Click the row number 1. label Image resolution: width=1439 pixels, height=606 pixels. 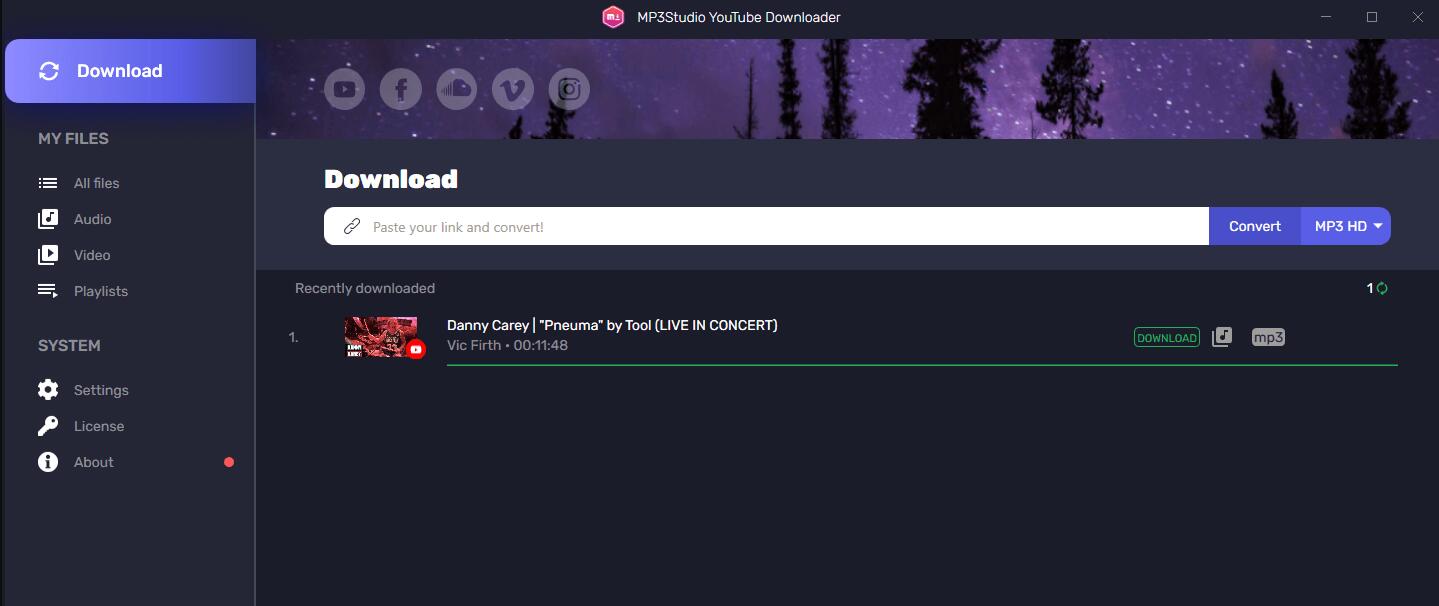pos(293,338)
